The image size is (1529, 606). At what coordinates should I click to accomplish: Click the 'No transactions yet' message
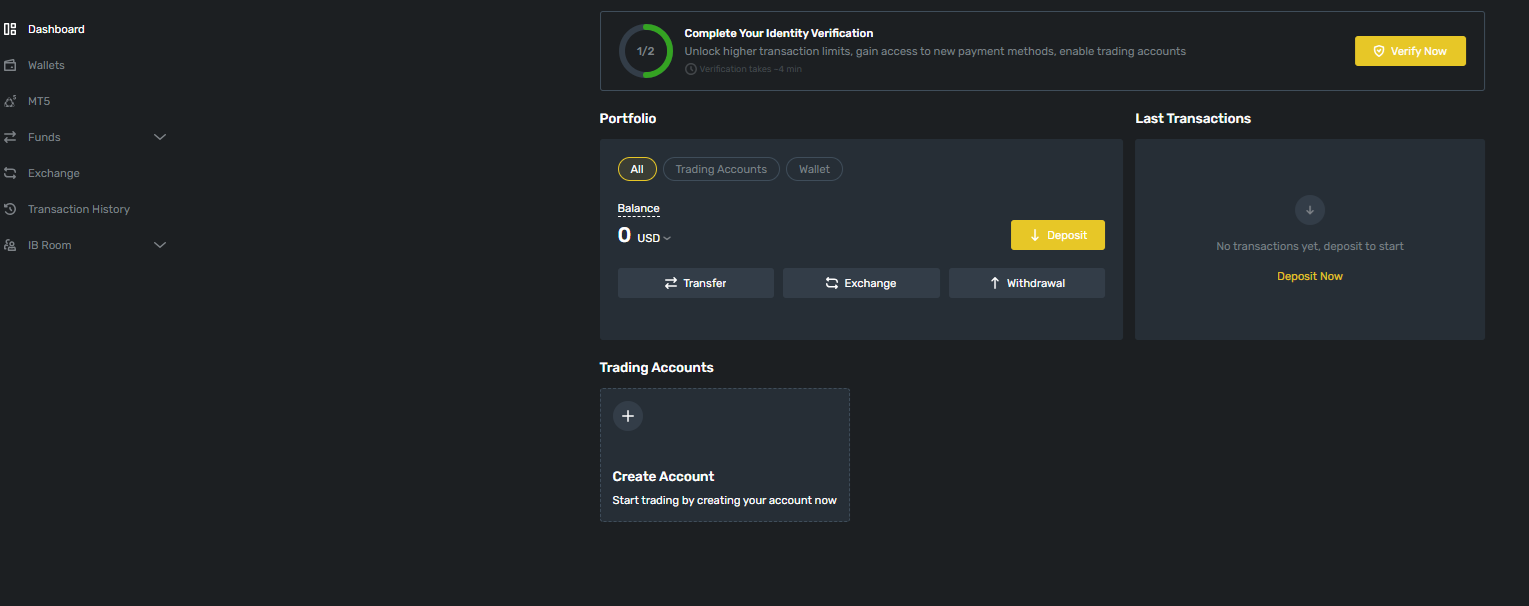tap(1310, 246)
